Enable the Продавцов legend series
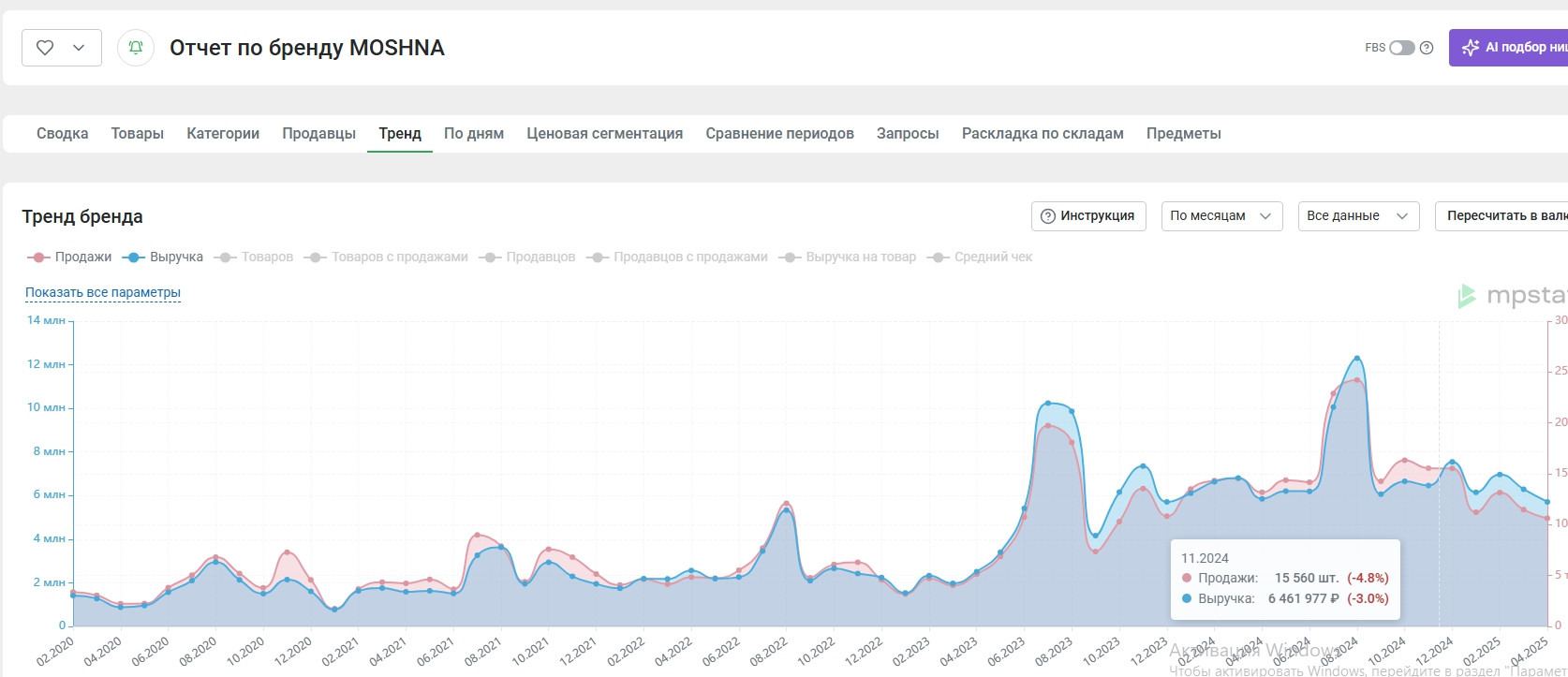Screen dimensions: 1568x677 (x=527, y=258)
